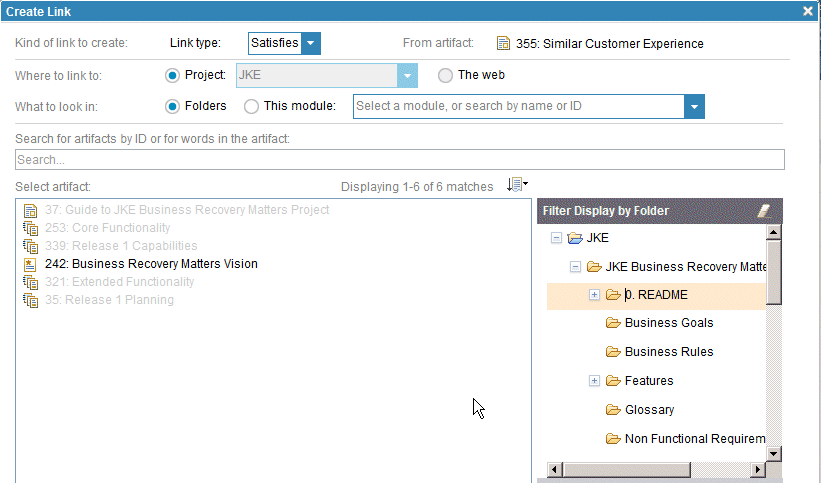Click folder tree scroll left arrow
The height and width of the screenshot is (483, 821).
pyautogui.click(x=555, y=469)
